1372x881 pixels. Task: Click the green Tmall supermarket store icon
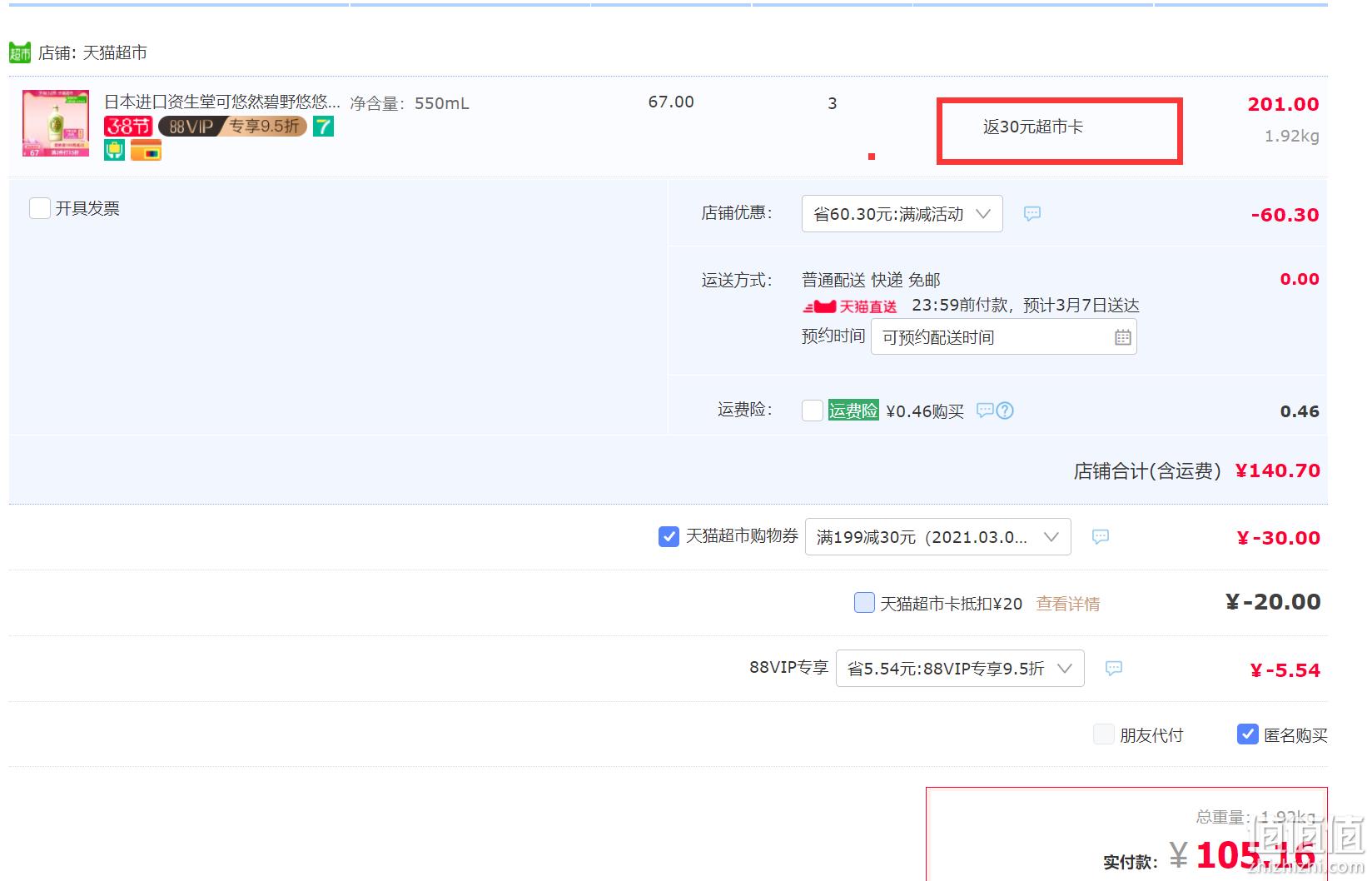tap(20, 53)
